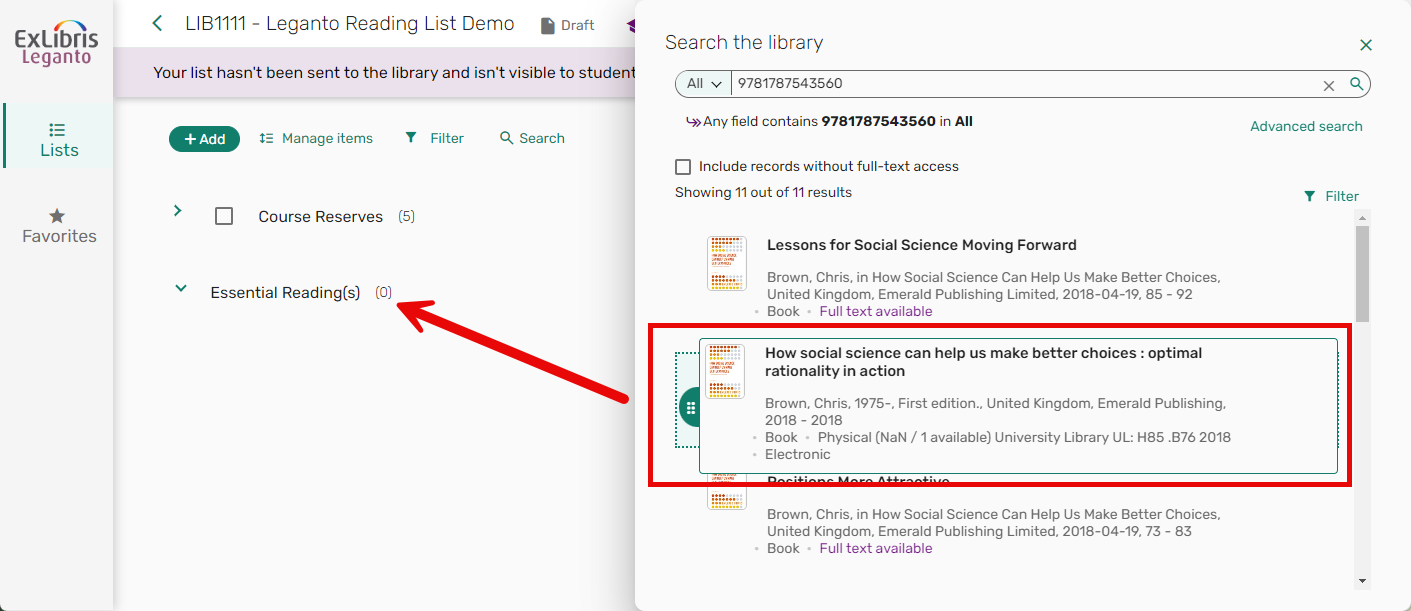Screen dimensions: 1411x611
Task: Collapse the Essential Reading(s) section
Action: coord(181,289)
